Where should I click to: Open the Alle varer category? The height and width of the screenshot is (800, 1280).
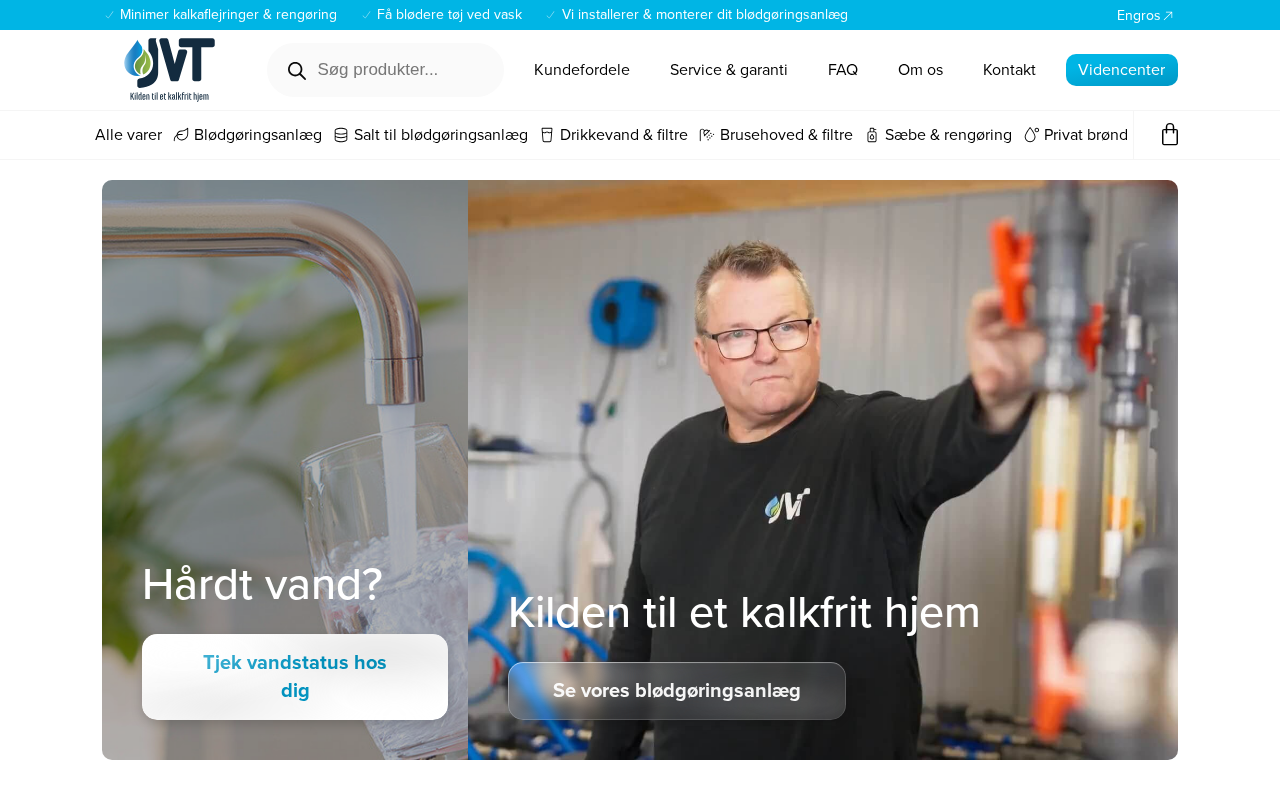tap(128, 135)
